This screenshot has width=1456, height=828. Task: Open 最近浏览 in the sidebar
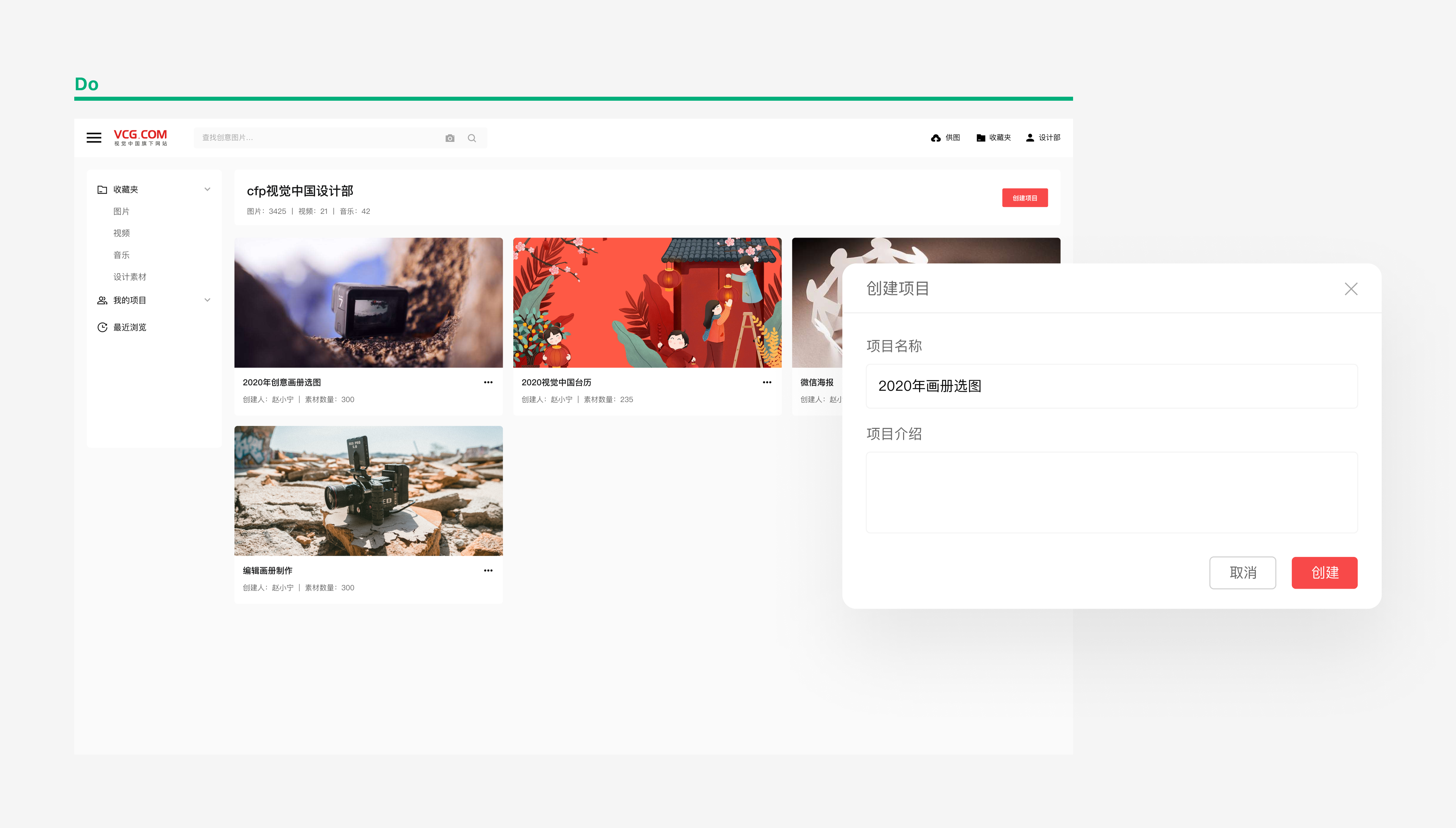click(130, 327)
